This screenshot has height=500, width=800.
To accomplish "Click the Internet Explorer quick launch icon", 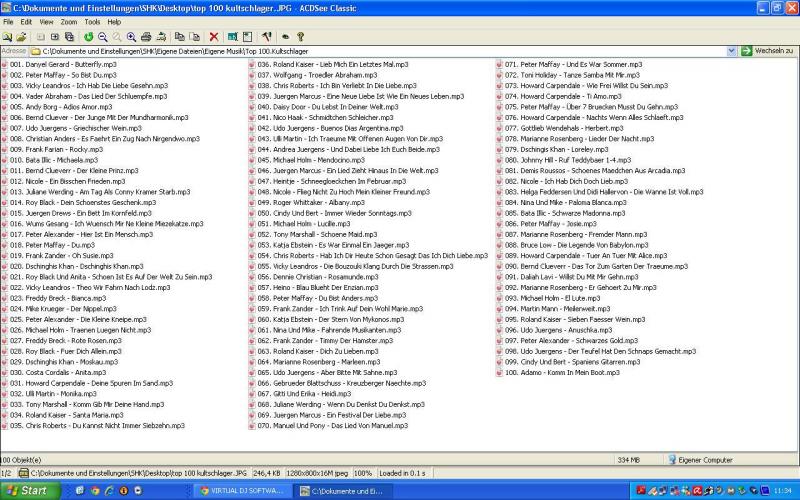I will click(x=109, y=491).
